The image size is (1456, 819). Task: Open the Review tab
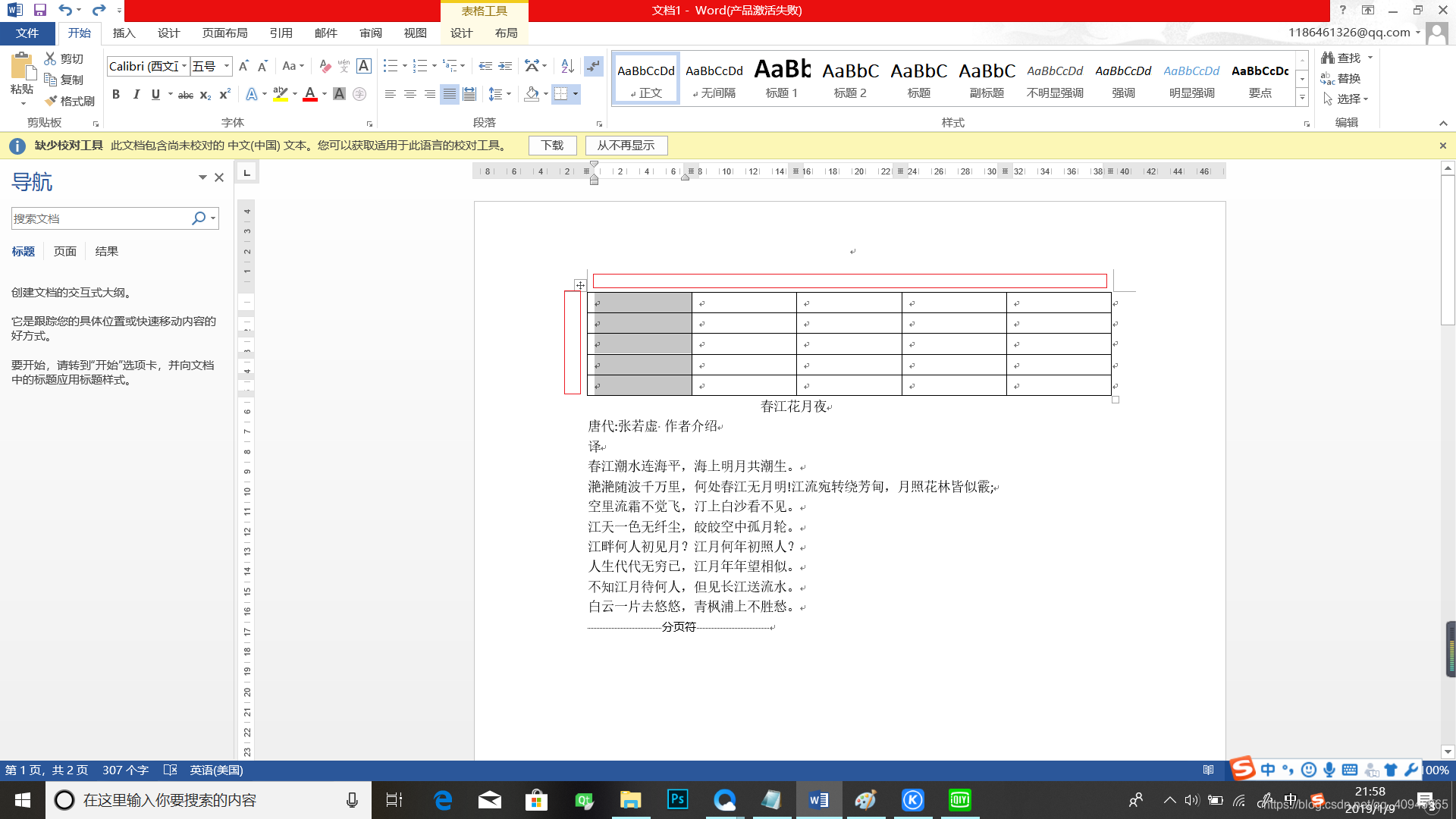[371, 33]
